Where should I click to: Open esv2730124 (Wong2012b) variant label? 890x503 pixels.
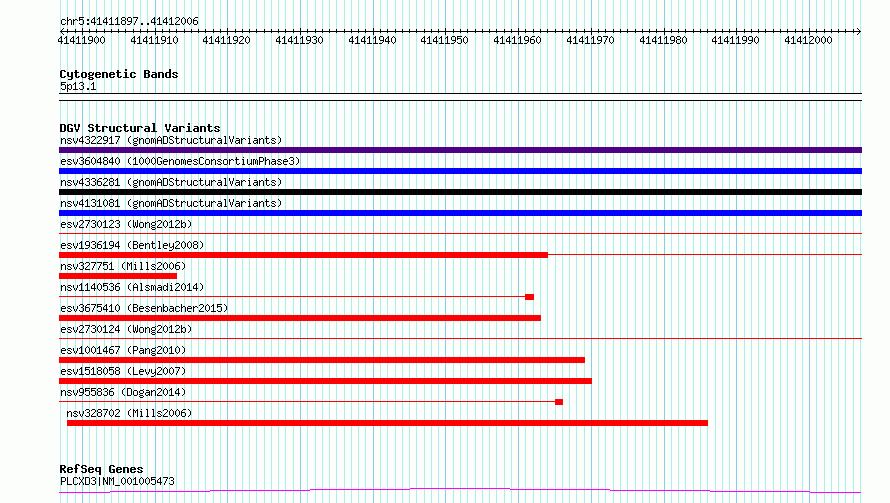(x=126, y=329)
